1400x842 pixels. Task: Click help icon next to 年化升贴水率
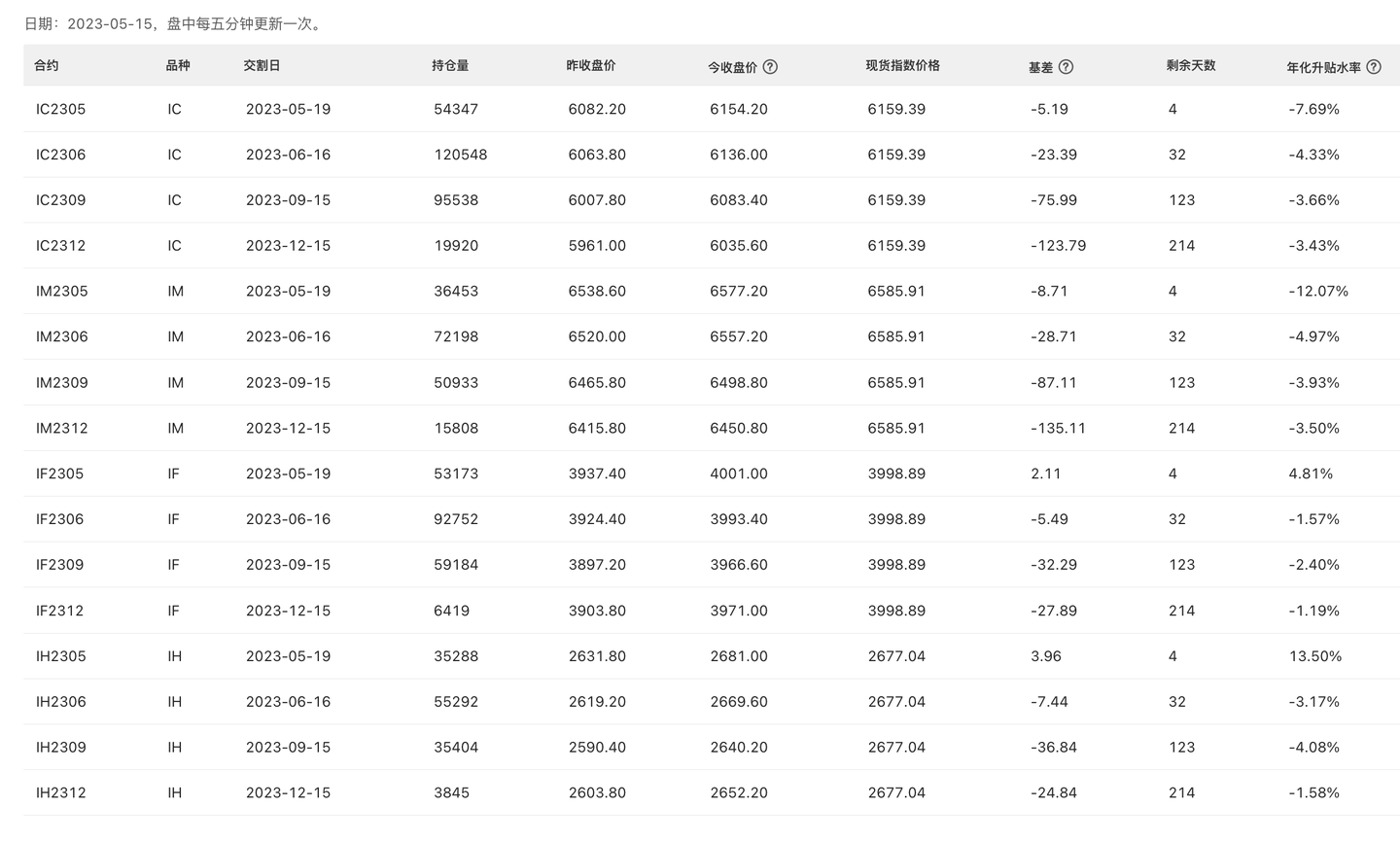[1373, 67]
